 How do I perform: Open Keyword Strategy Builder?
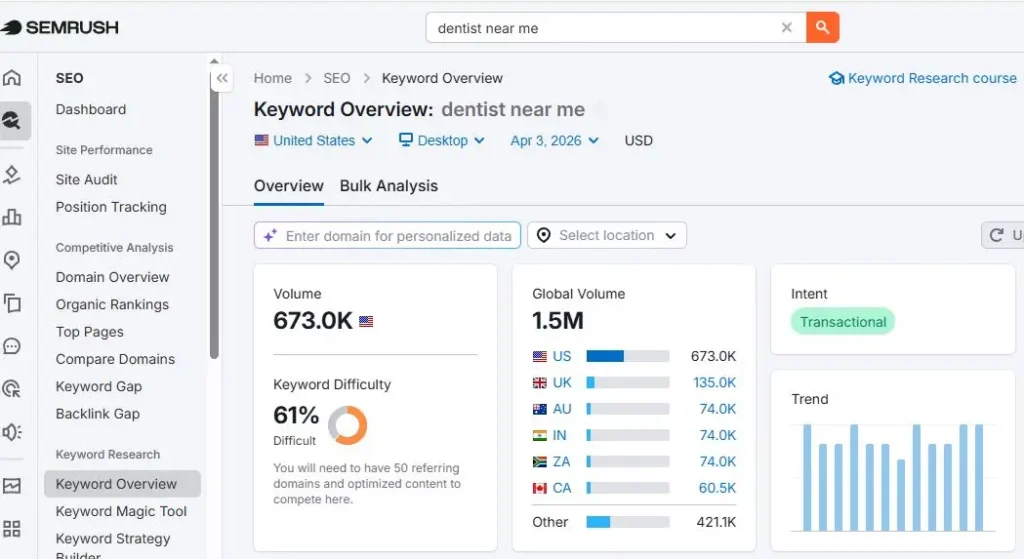click(x=113, y=546)
